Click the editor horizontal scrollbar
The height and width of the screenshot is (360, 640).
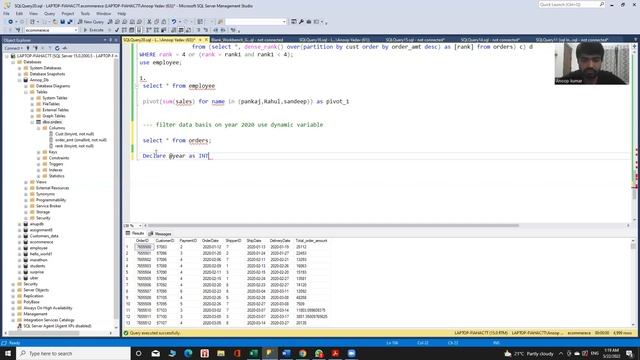[333, 225]
